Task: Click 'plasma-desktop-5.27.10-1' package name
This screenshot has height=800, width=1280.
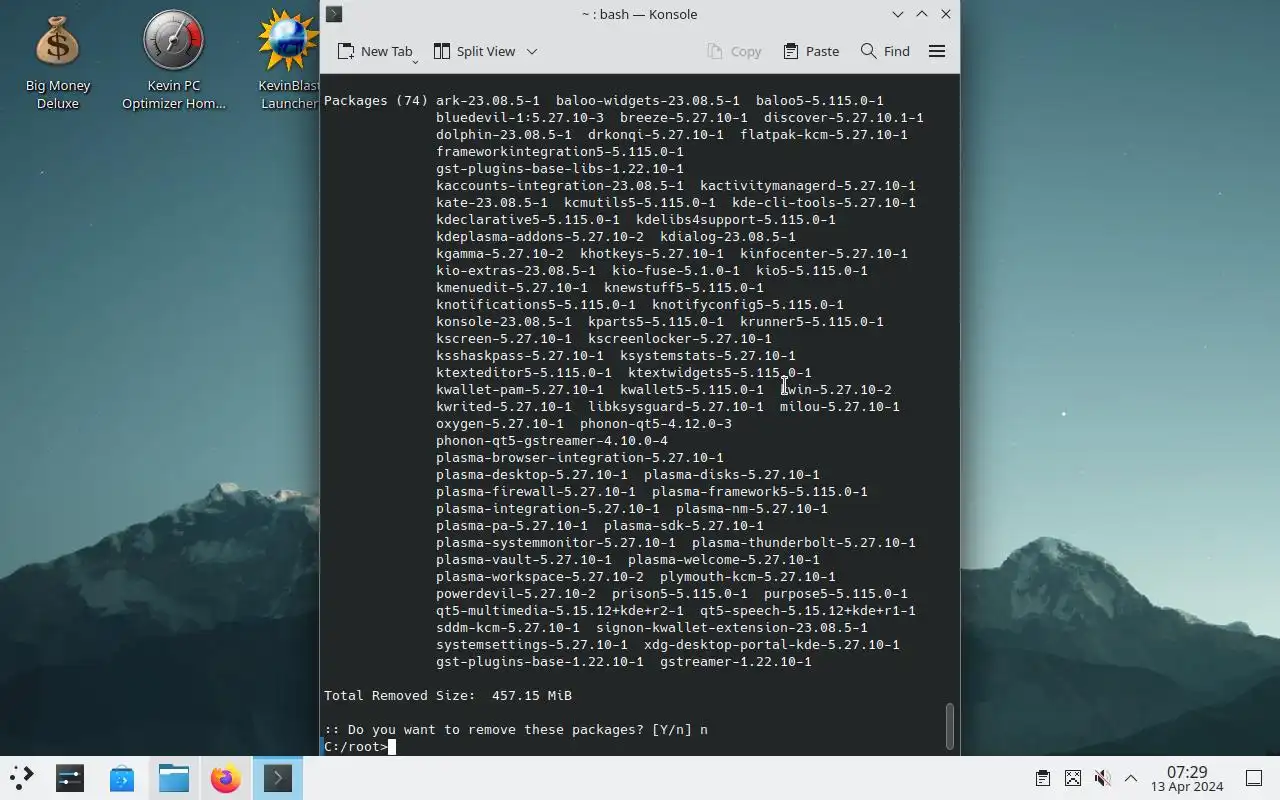Action: tap(532, 475)
